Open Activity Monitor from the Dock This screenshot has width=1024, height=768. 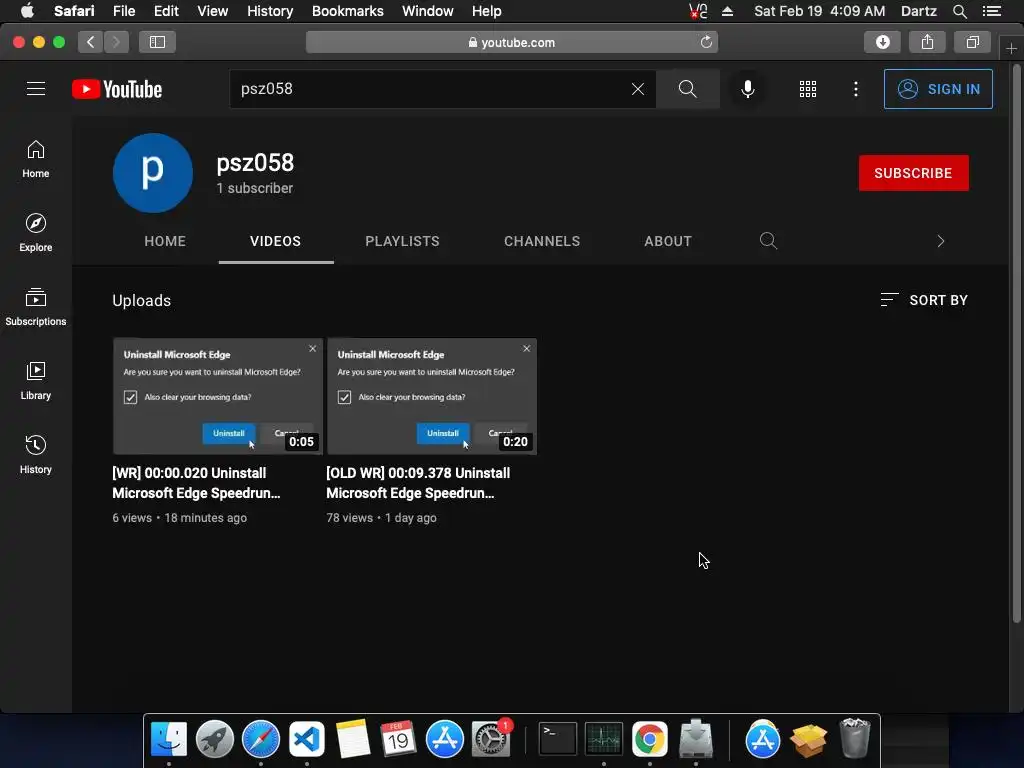point(603,739)
